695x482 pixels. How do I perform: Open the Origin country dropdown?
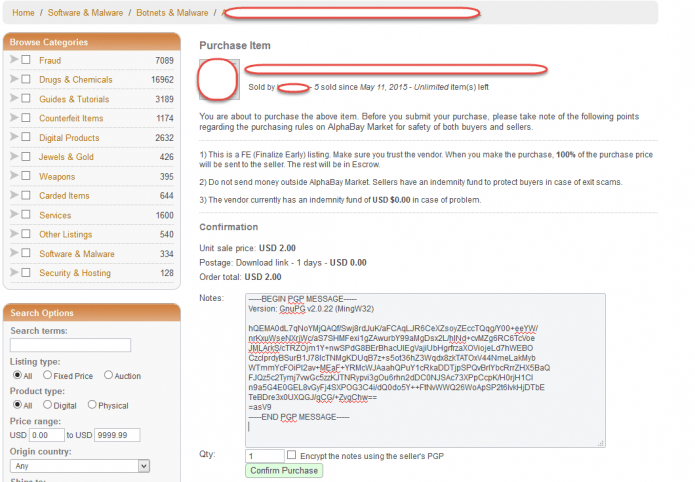click(x=80, y=466)
